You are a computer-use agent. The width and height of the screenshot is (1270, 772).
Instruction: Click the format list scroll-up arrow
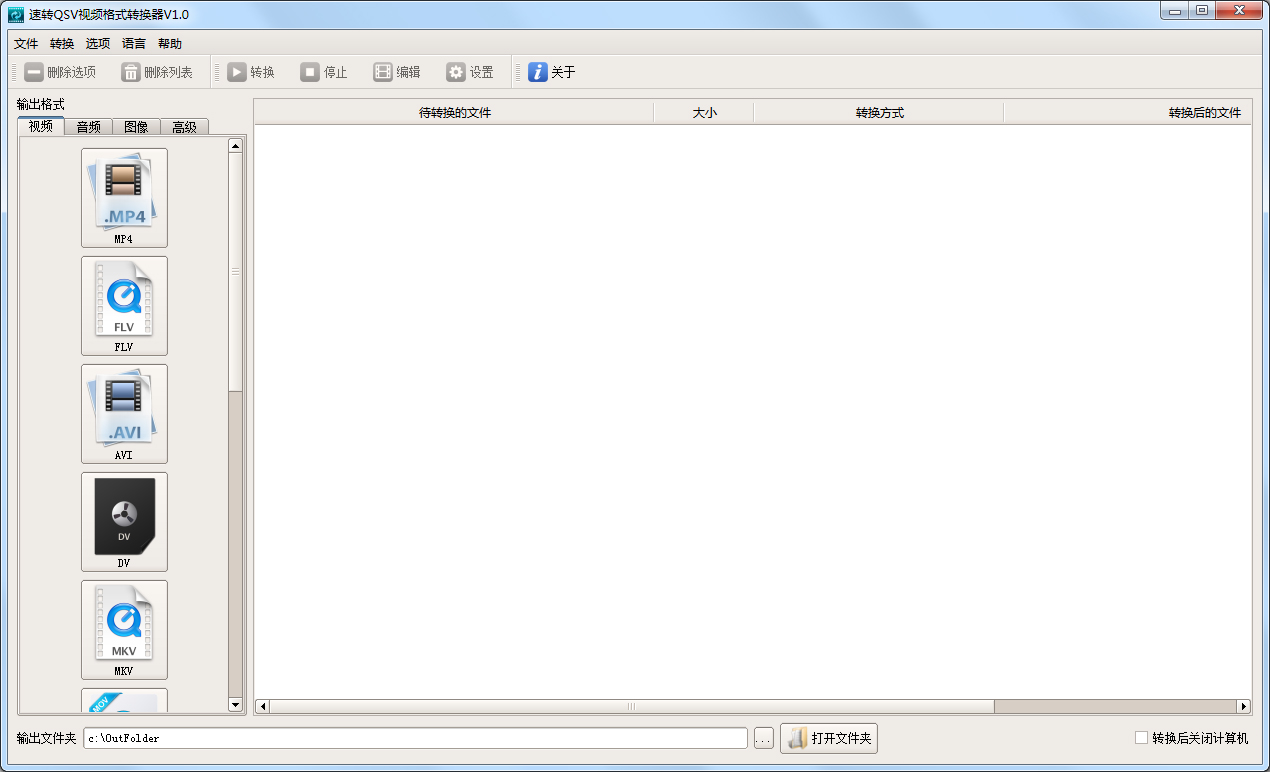236,146
